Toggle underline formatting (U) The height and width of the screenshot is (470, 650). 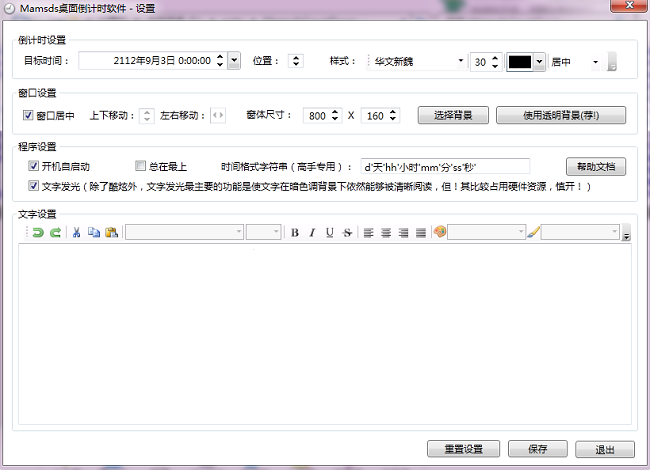[330, 233]
